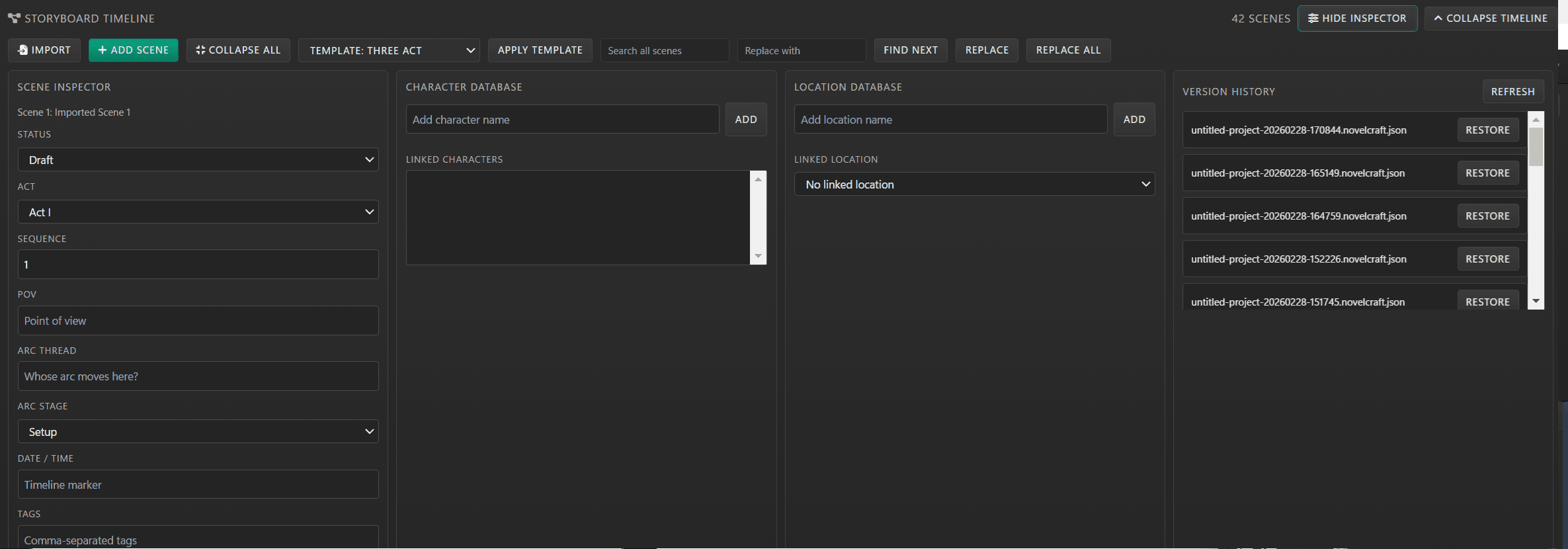Click Replace All
The height and width of the screenshot is (549, 1568).
1069,50
